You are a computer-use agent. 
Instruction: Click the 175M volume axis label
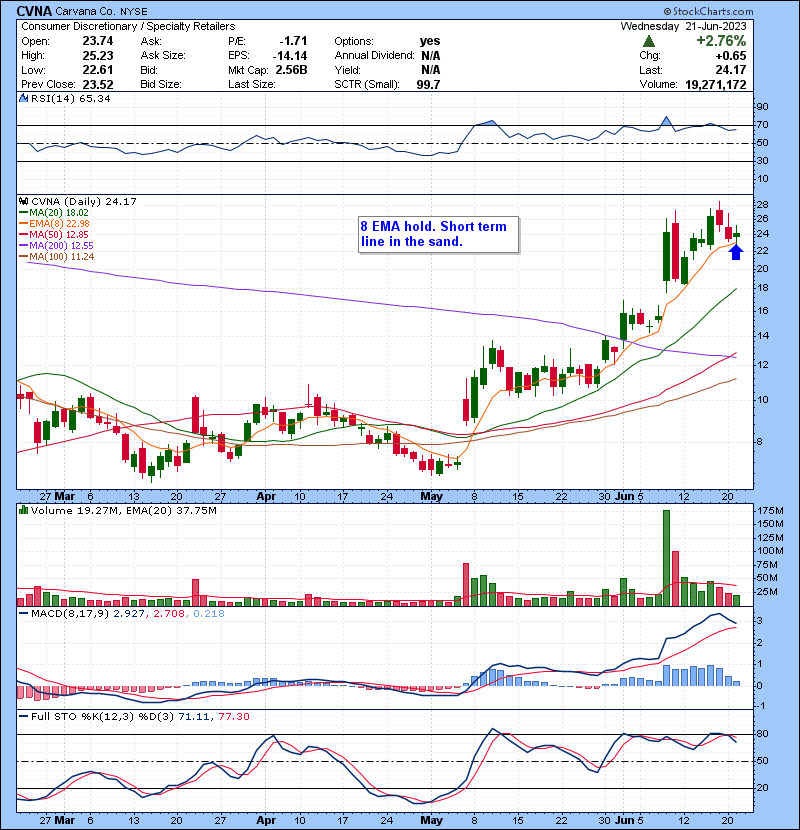[x=770, y=511]
